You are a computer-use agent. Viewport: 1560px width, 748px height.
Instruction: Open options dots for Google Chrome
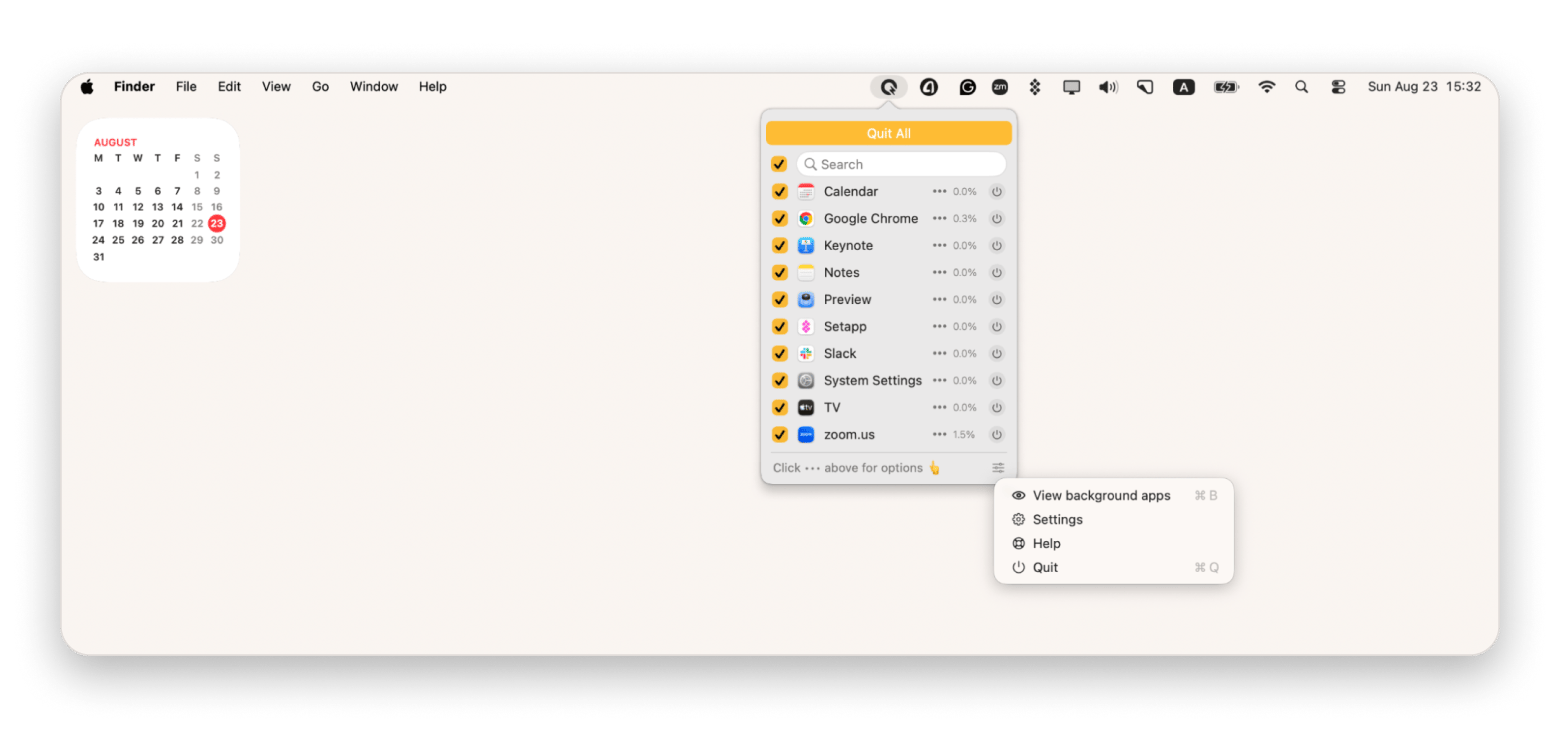point(939,219)
